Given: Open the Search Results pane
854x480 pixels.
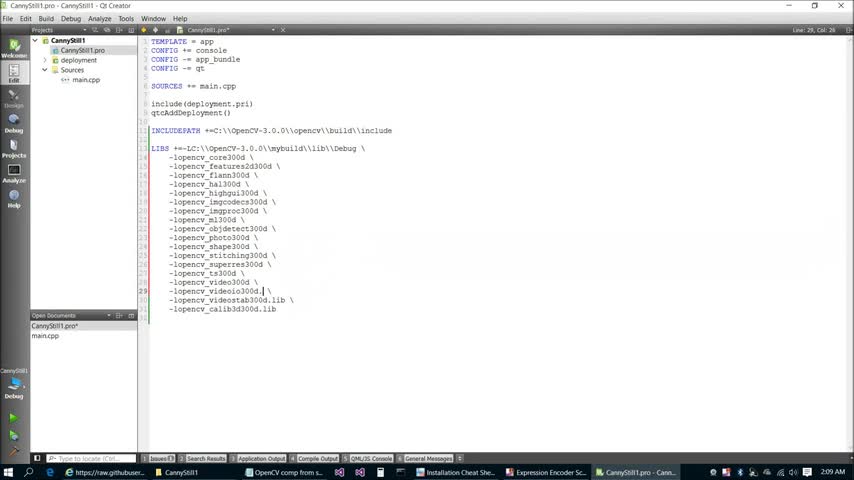Looking at the screenshot, I should pyautogui.click(x=202, y=459).
